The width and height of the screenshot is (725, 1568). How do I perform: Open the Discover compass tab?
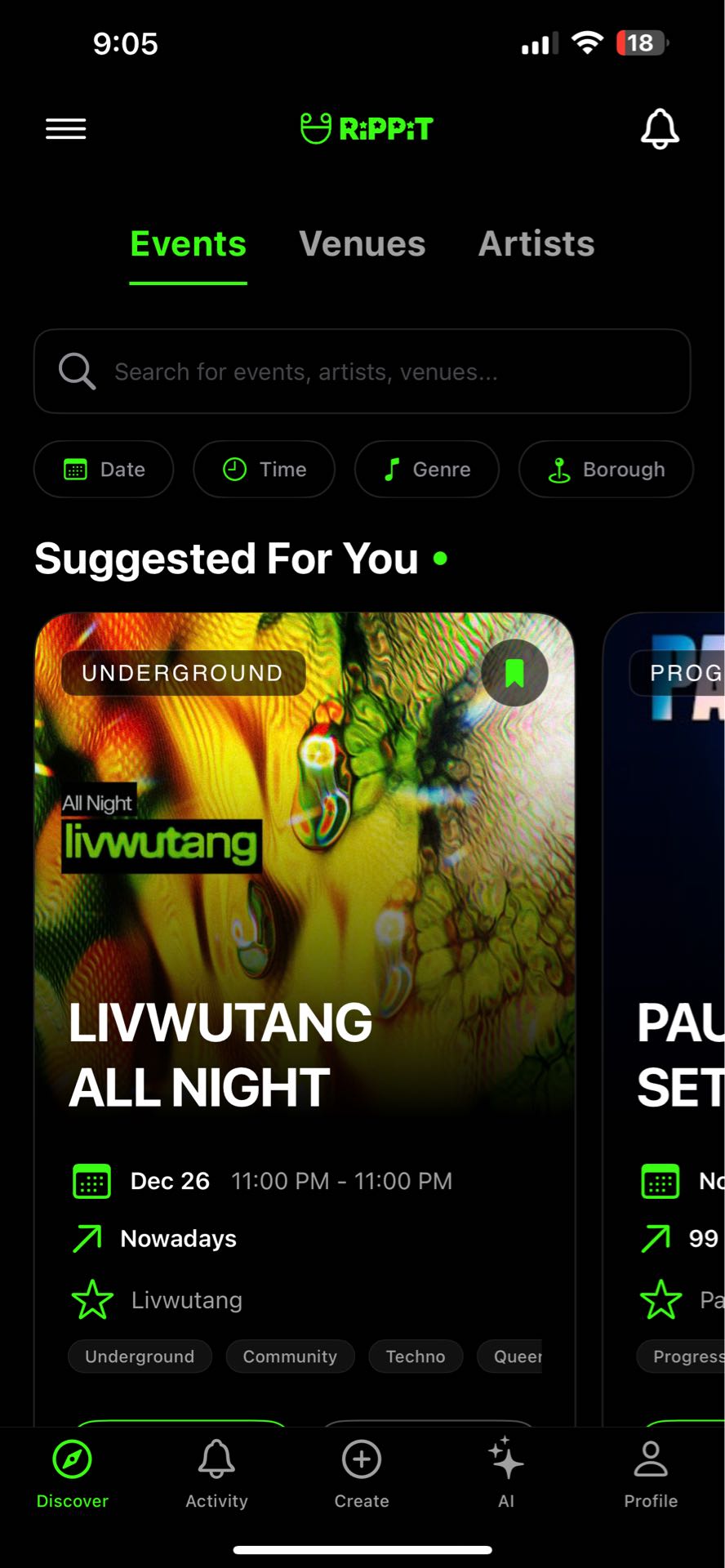(x=72, y=1475)
